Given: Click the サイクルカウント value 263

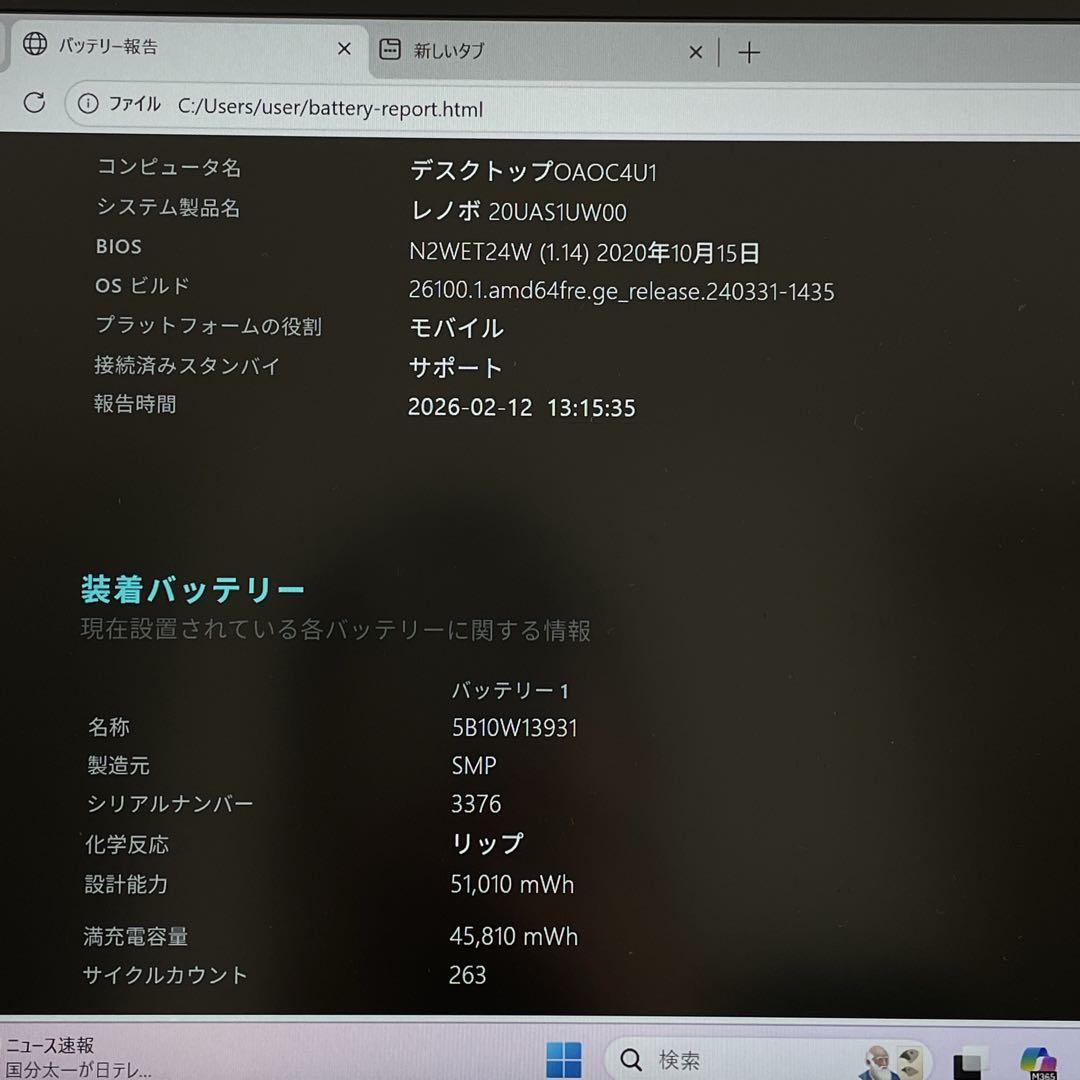Looking at the screenshot, I should [x=466, y=975].
